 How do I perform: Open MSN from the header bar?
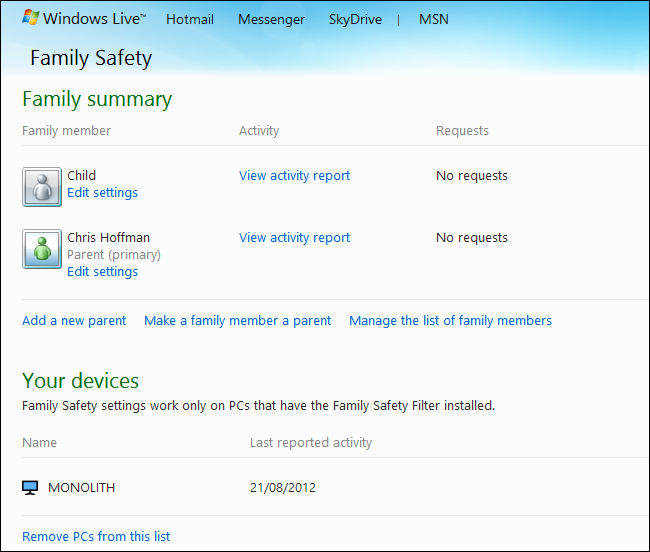(434, 19)
